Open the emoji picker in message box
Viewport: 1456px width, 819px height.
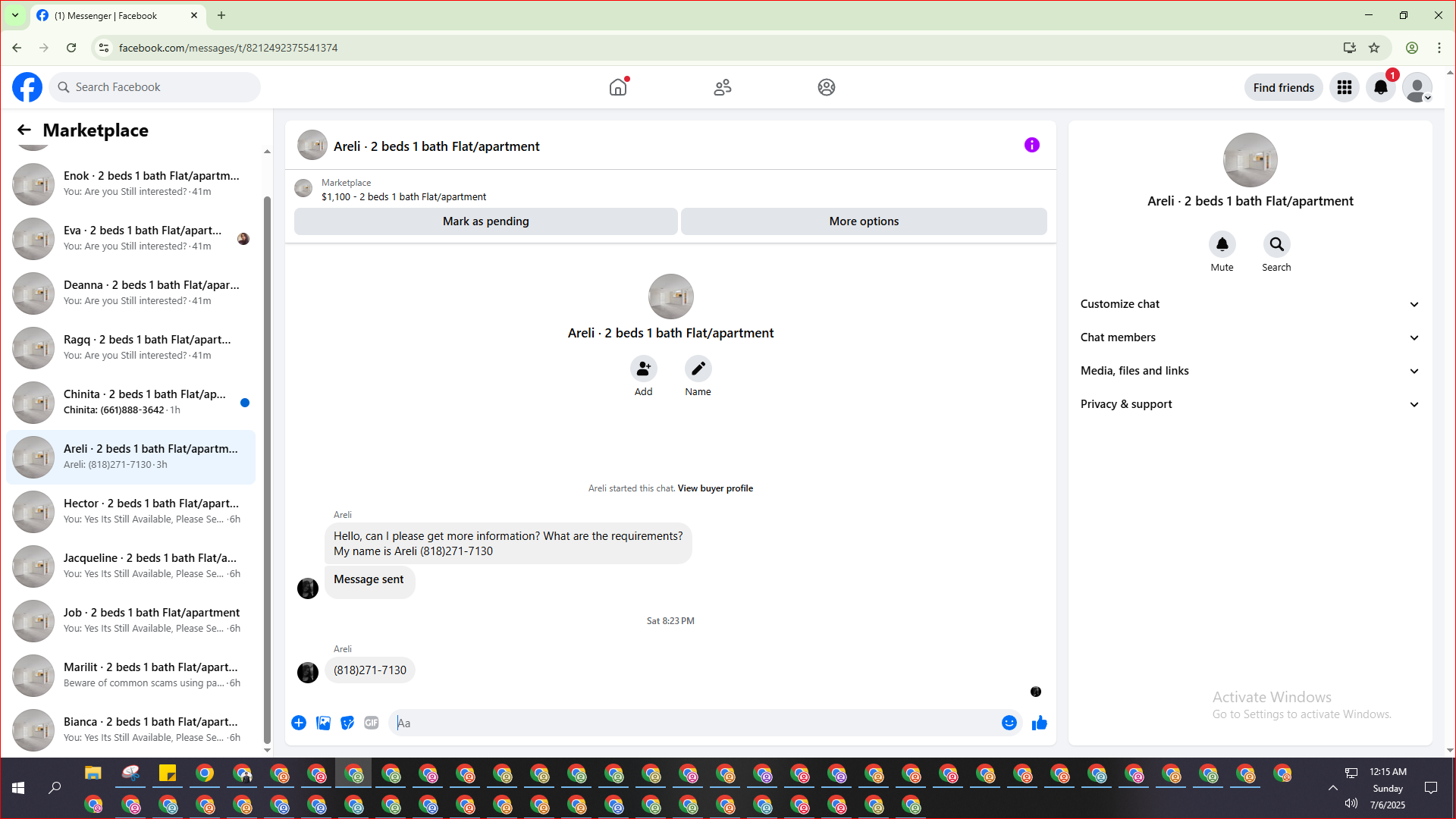[1009, 723]
